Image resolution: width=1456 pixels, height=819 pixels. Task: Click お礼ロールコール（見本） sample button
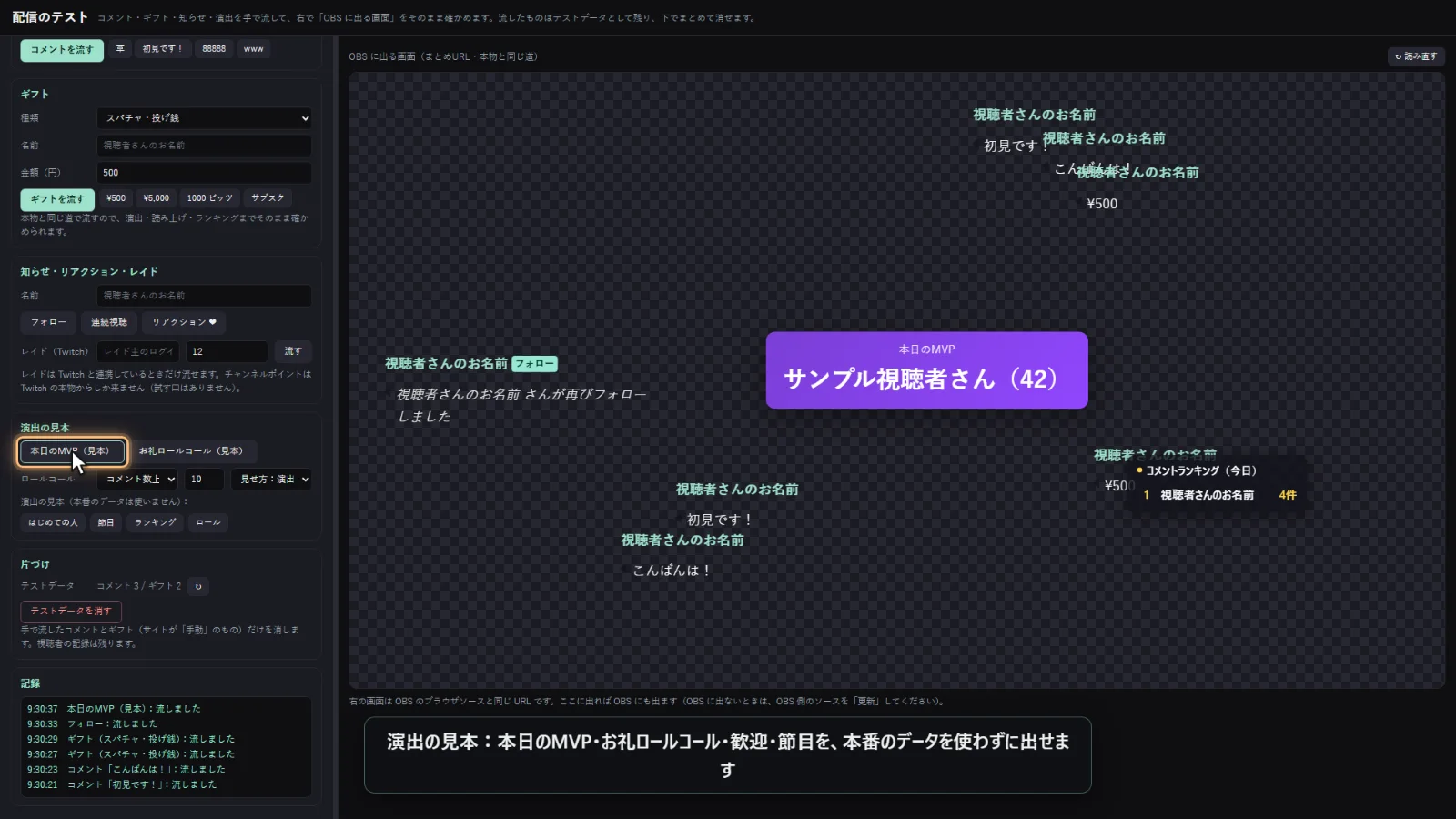[192, 451]
